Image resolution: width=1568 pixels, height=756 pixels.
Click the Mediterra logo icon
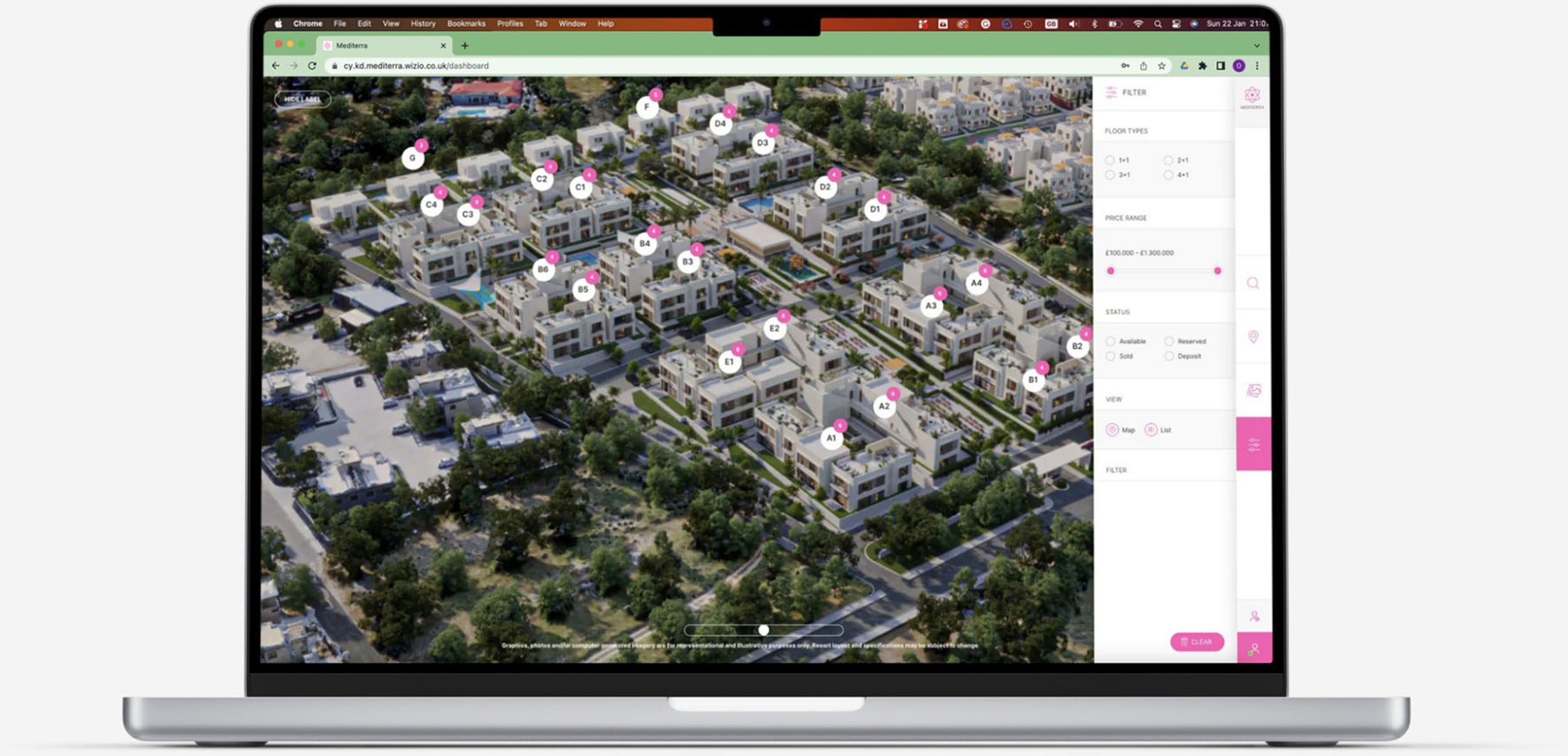1252,96
